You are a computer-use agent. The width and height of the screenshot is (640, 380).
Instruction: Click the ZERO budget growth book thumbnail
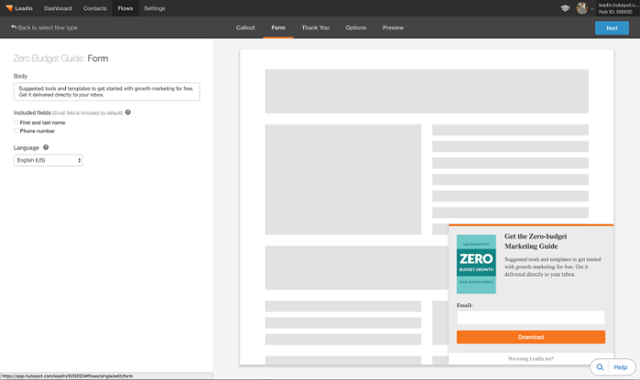point(476,264)
